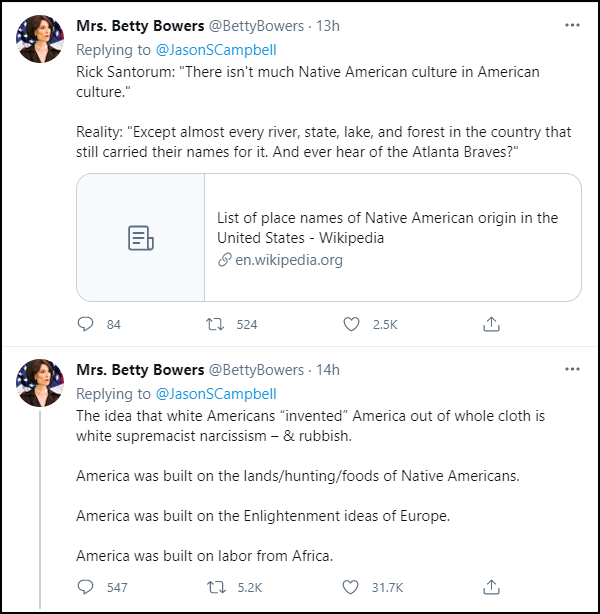Reply to the Rick Santorum tweet
Screen dimensions: 600x614
click(85, 324)
